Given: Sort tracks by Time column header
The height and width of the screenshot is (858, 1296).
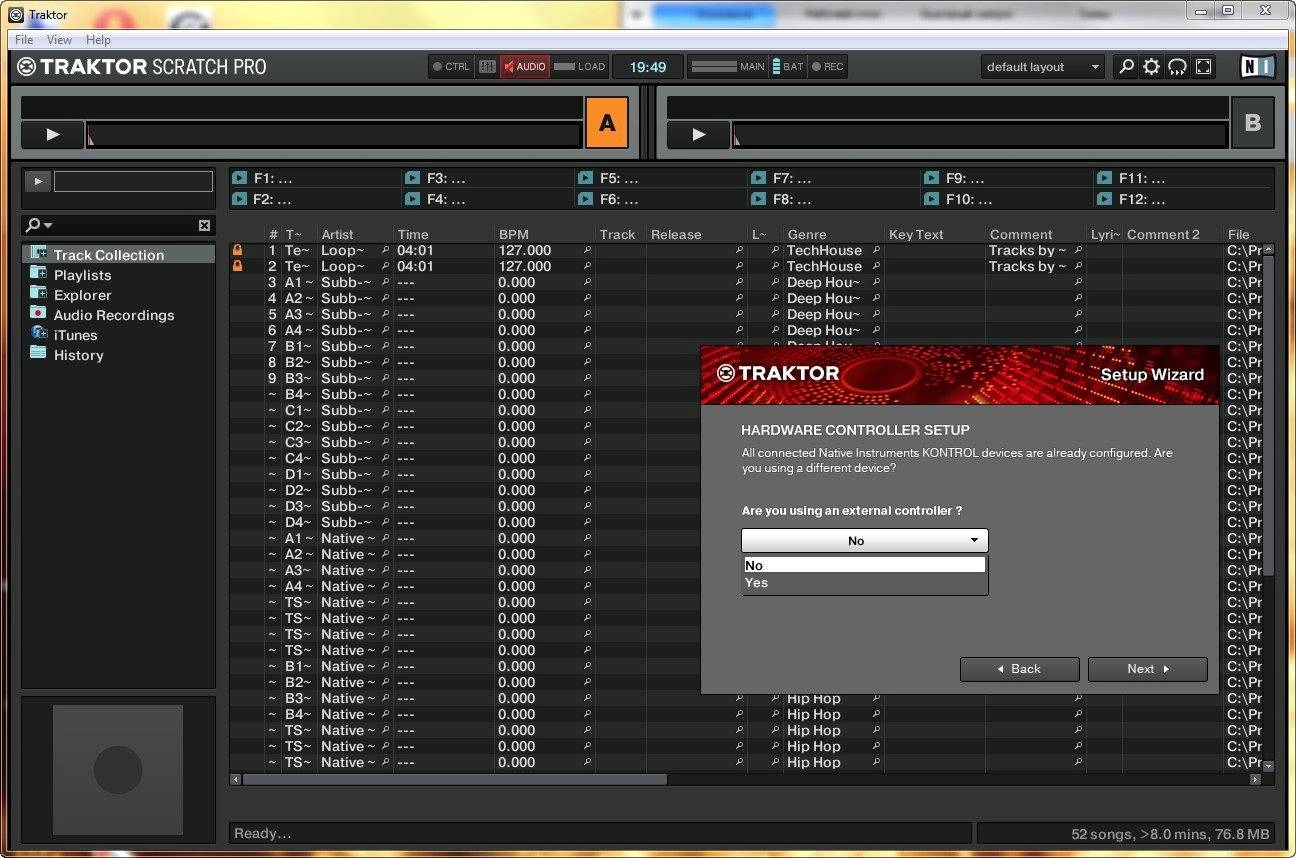Looking at the screenshot, I should coord(413,235).
